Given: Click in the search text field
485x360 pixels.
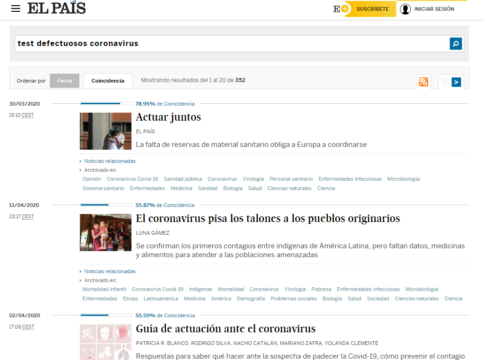Looking at the screenshot, I should coord(232,44).
